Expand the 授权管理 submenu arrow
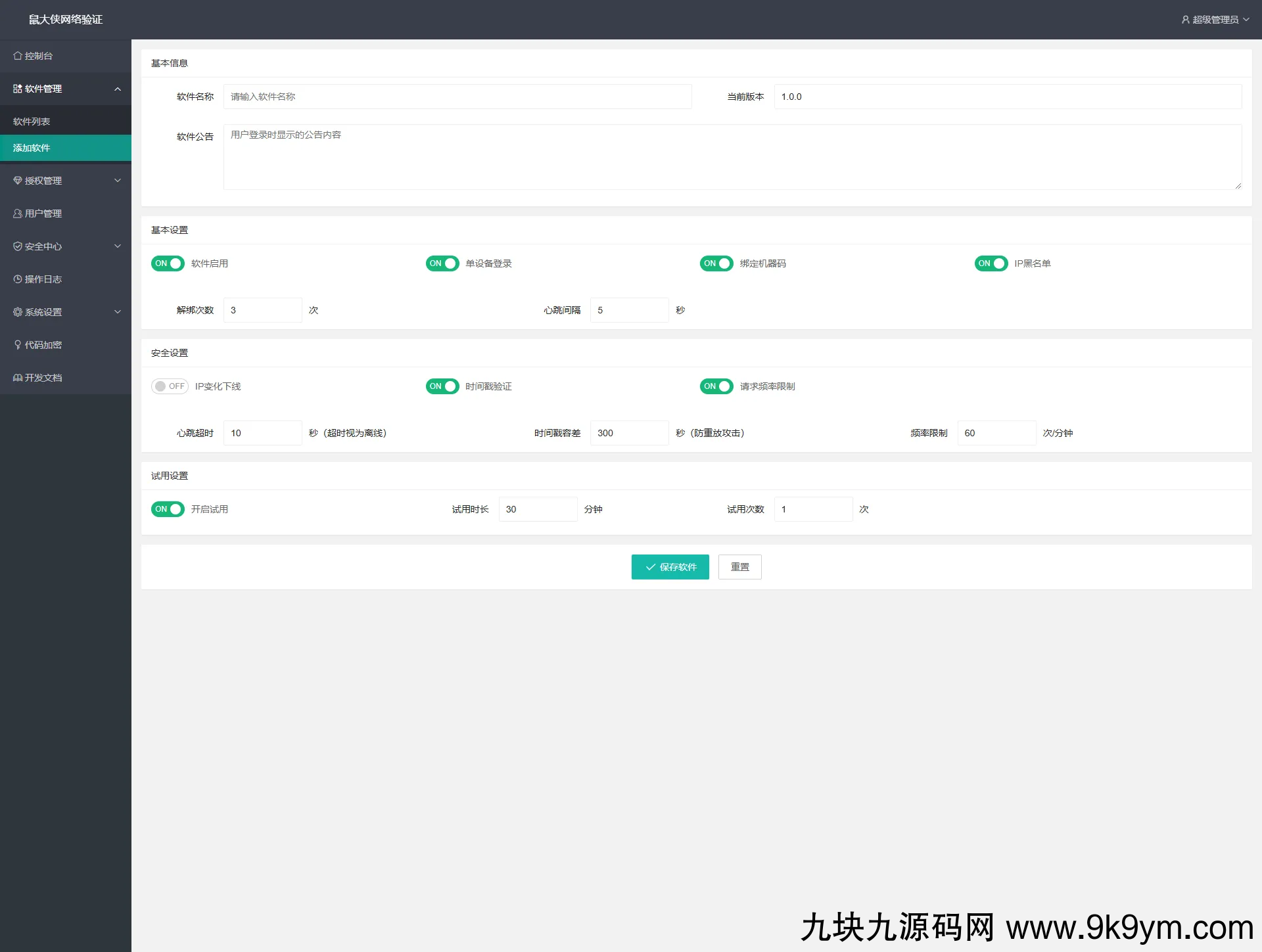 pos(118,181)
